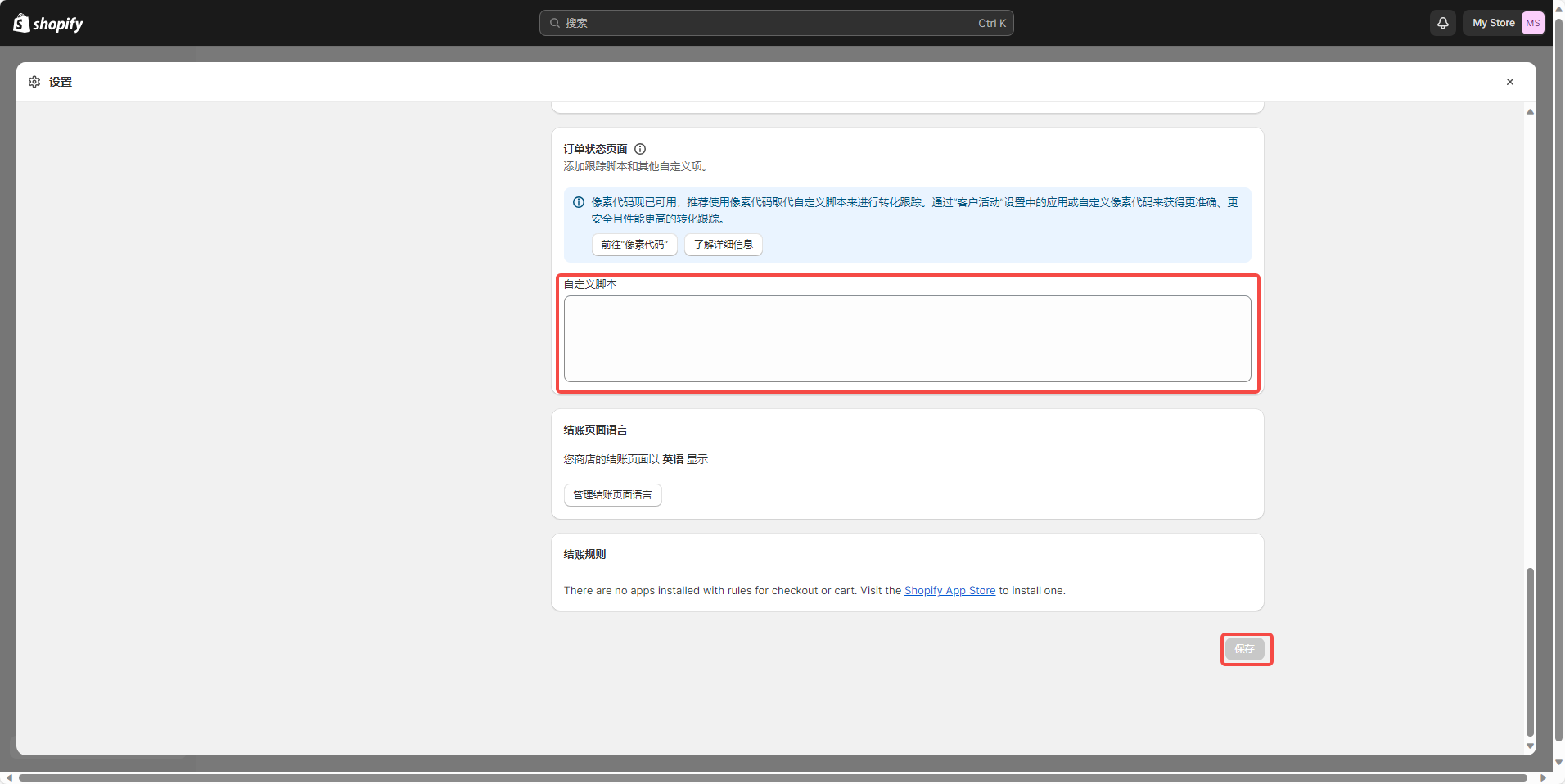This screenshot has width=1565, height=784.
Task: Click the horizontal scrollbar right arrow
Action: click(x=1543, y=777)
